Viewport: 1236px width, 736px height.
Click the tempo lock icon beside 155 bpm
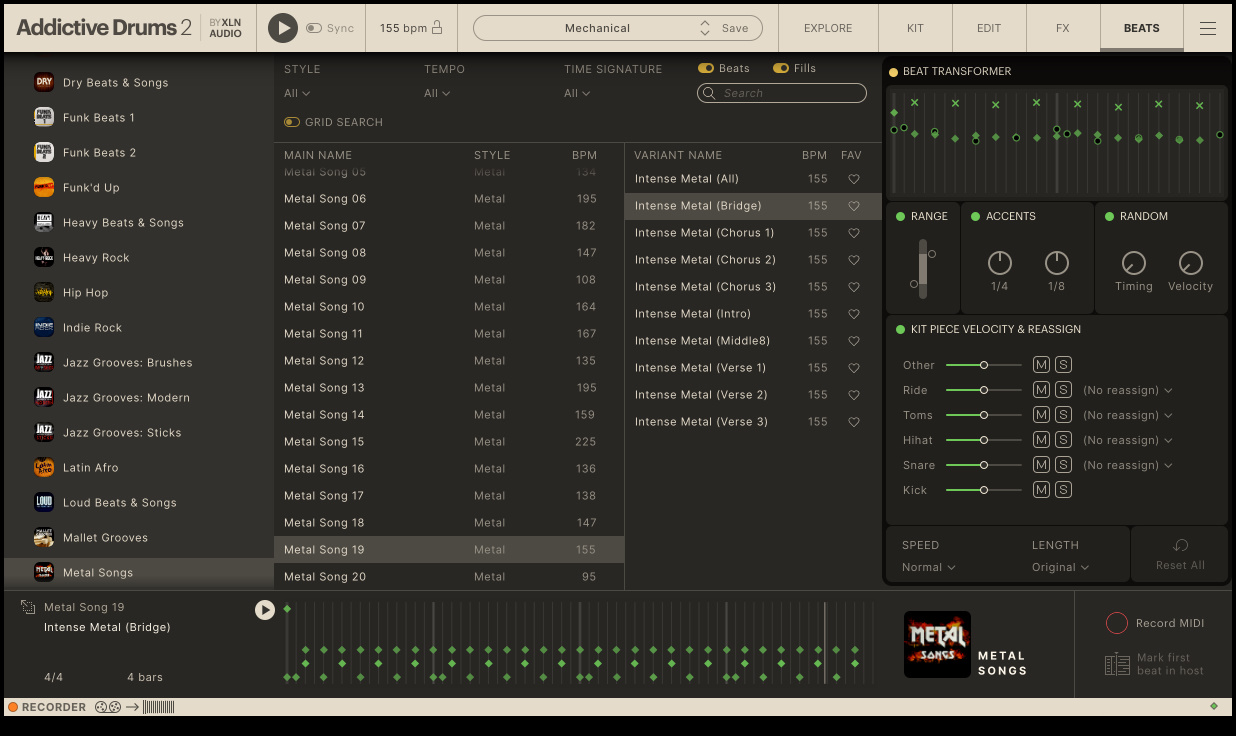click(x=437, y=28)
